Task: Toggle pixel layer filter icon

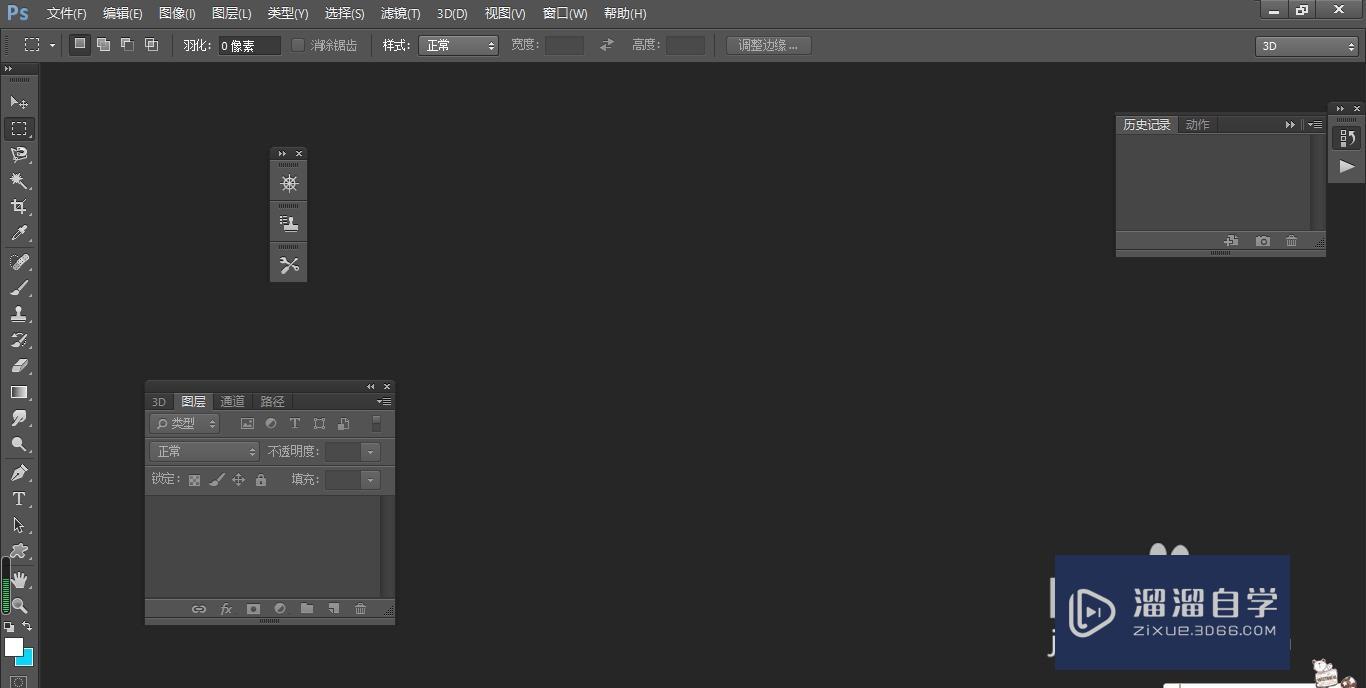Action: [247, 424]
